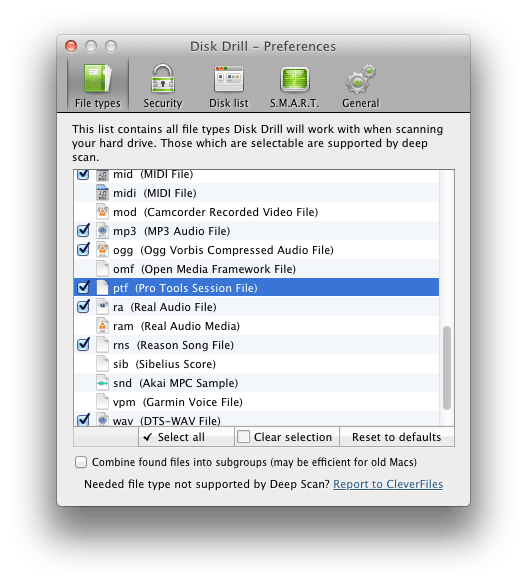Viewport: 527px width, 585px height.
Task: Click the omf blank document icon
Action: 102,269
